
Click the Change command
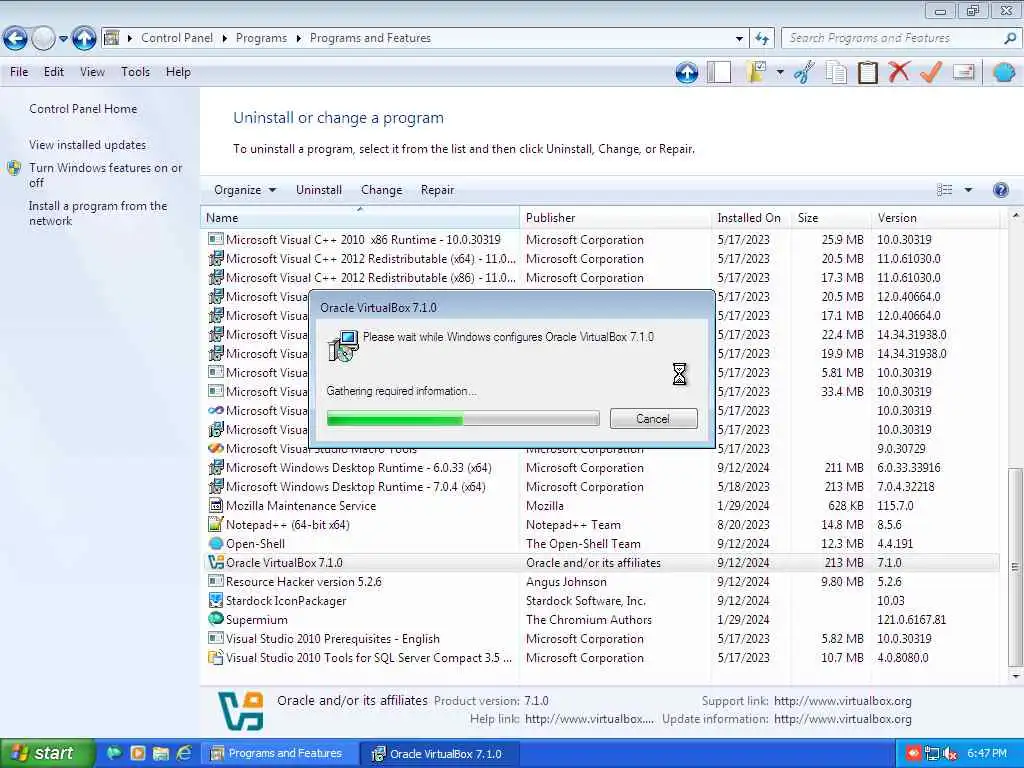coord(381,190)
